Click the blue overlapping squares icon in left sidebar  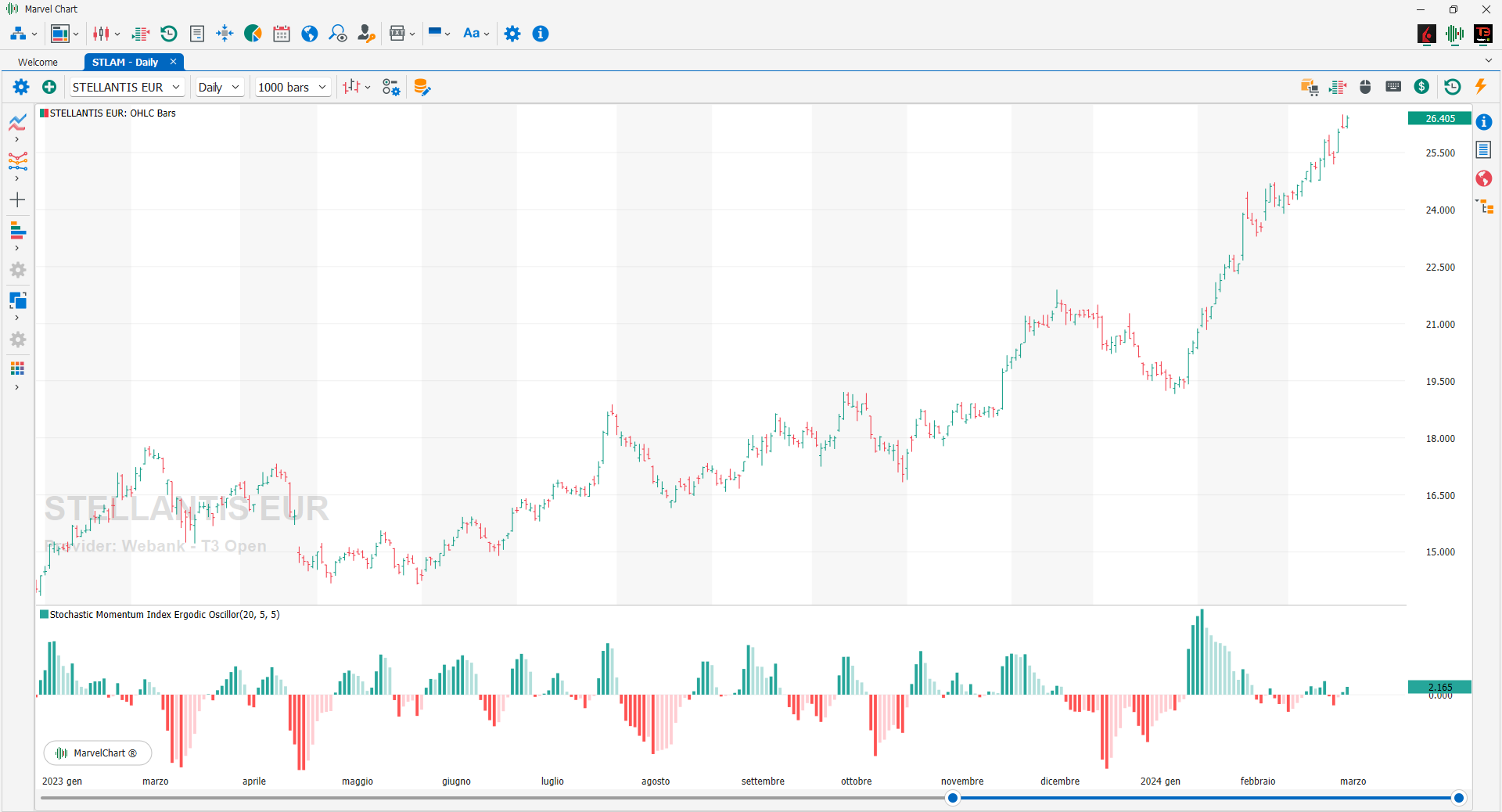17,300
